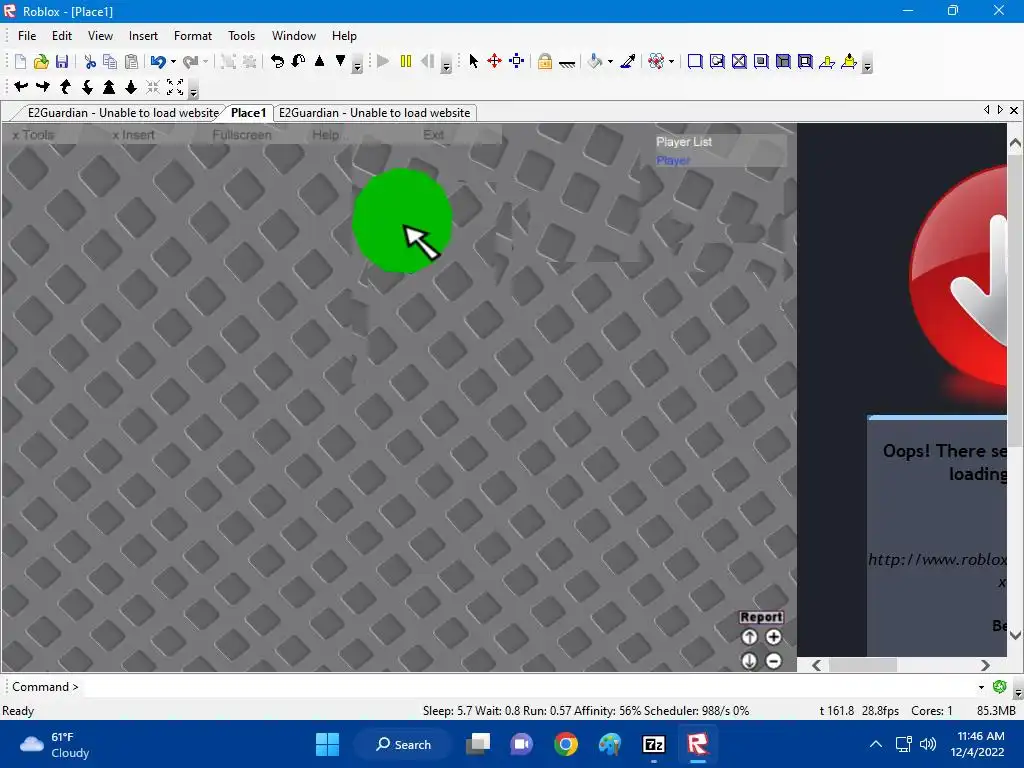Paste from the clipboard icon
Viewport: 1024px width, 768px height.
pyautogui.click(x=131, y=61)
